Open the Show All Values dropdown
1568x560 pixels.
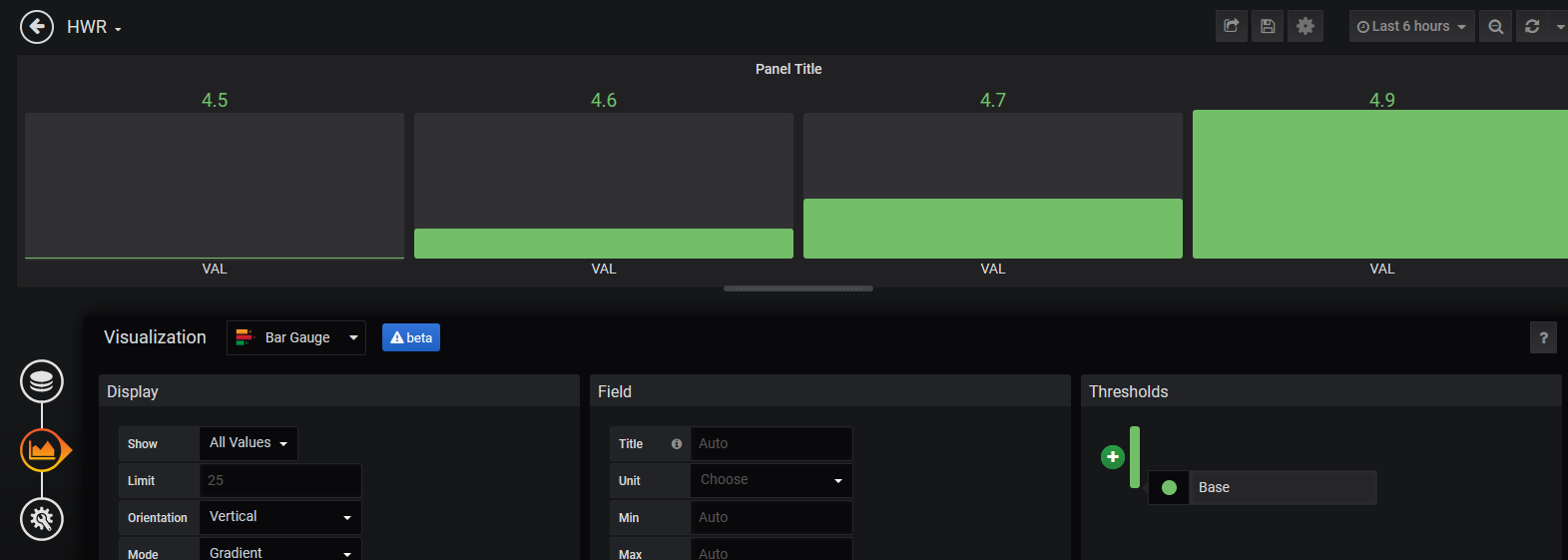point(249,443)
